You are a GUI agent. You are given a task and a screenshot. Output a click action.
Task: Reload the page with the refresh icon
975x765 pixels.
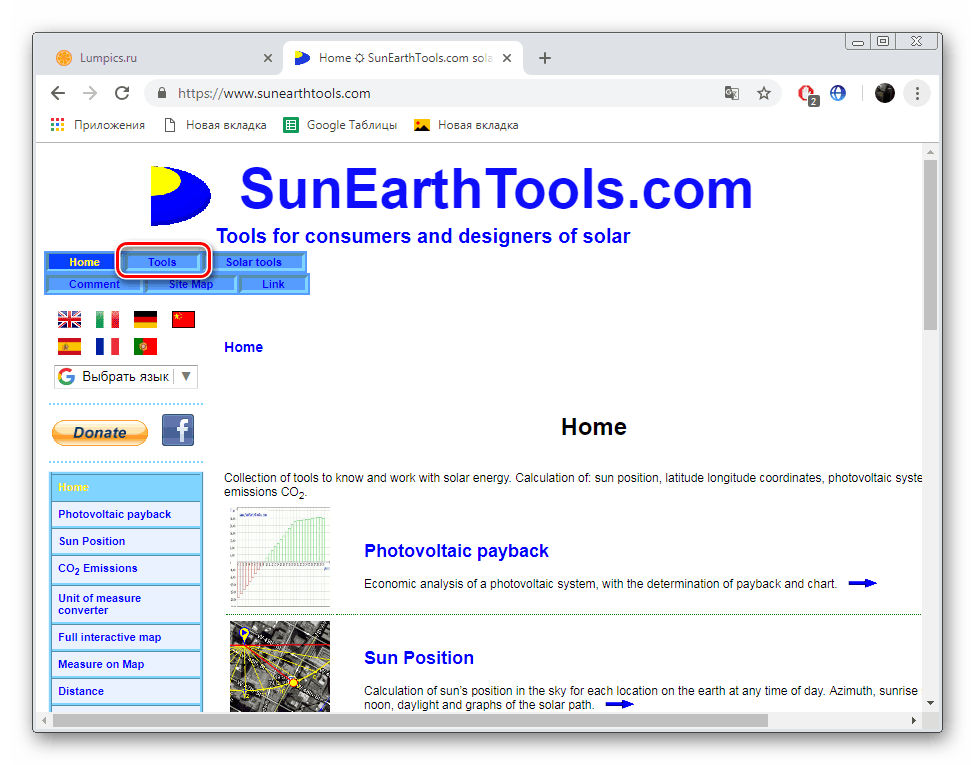coord(122,93)
